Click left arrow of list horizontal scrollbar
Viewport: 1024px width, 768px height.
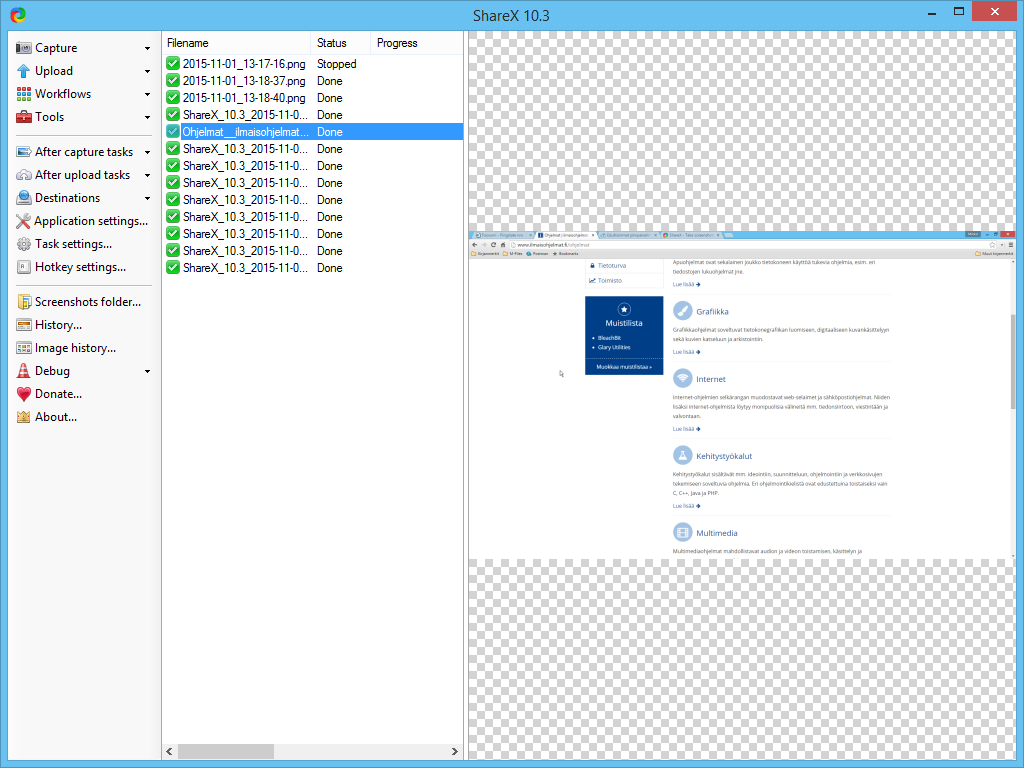pos(170,752)
